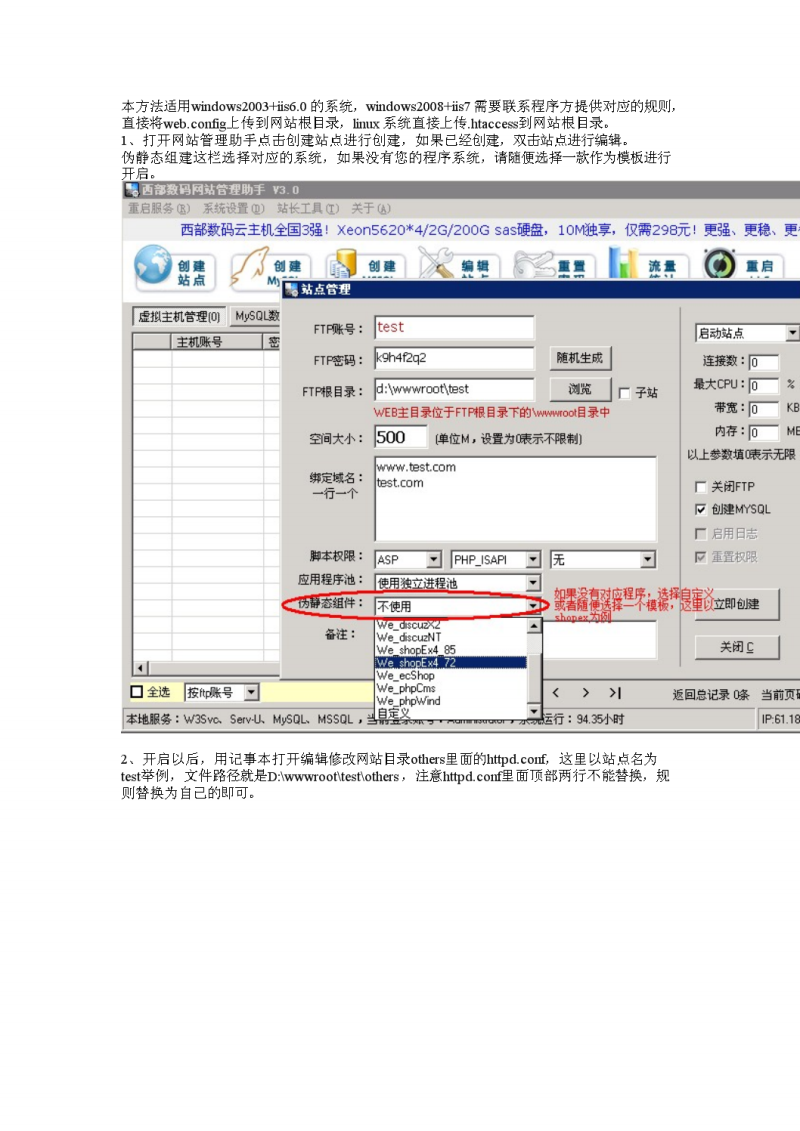Click the 主机账号 column header
Image resolution: width=800 pixels, height=1131 pixels.
[217, 342]
